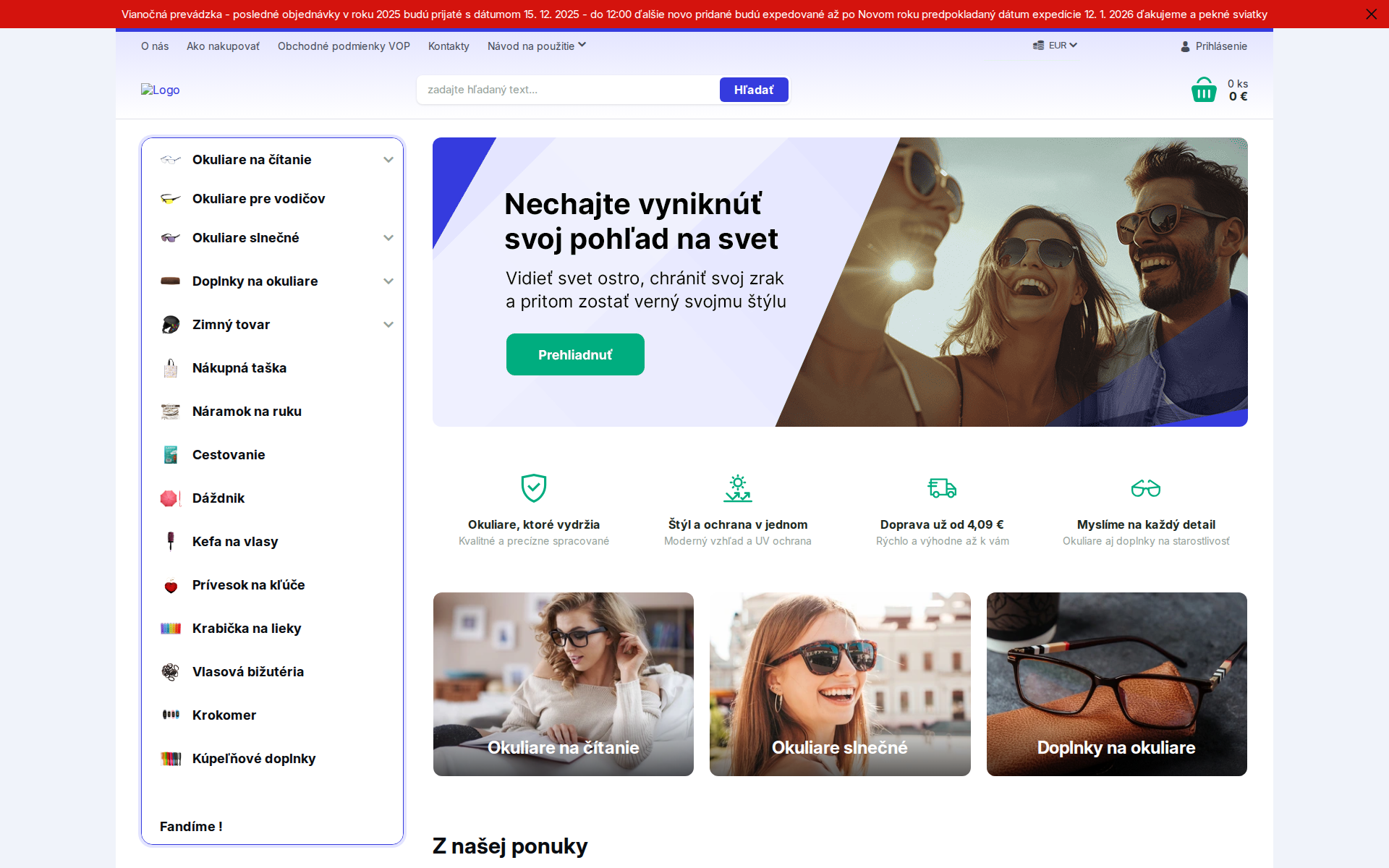1389x868 pixels.
Task: Open the Obchodné podmienky VOP page
Action: (343, 46)
